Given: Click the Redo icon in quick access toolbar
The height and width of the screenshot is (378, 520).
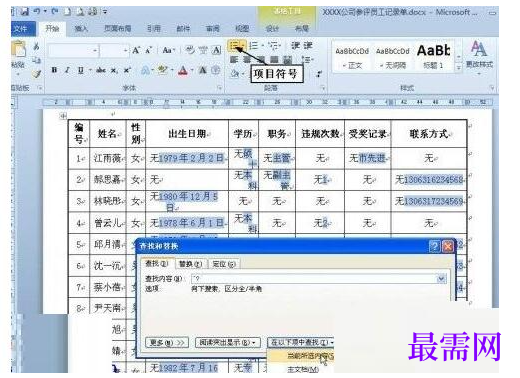Looking at the screenshot, I should pos(55,12).
